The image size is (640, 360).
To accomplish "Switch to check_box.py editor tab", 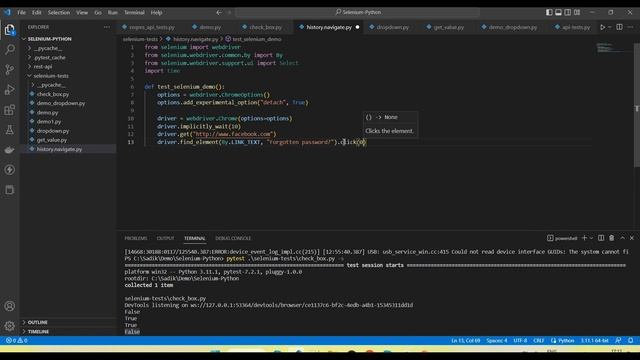I will pyautogui.click(x=265, y=27).
